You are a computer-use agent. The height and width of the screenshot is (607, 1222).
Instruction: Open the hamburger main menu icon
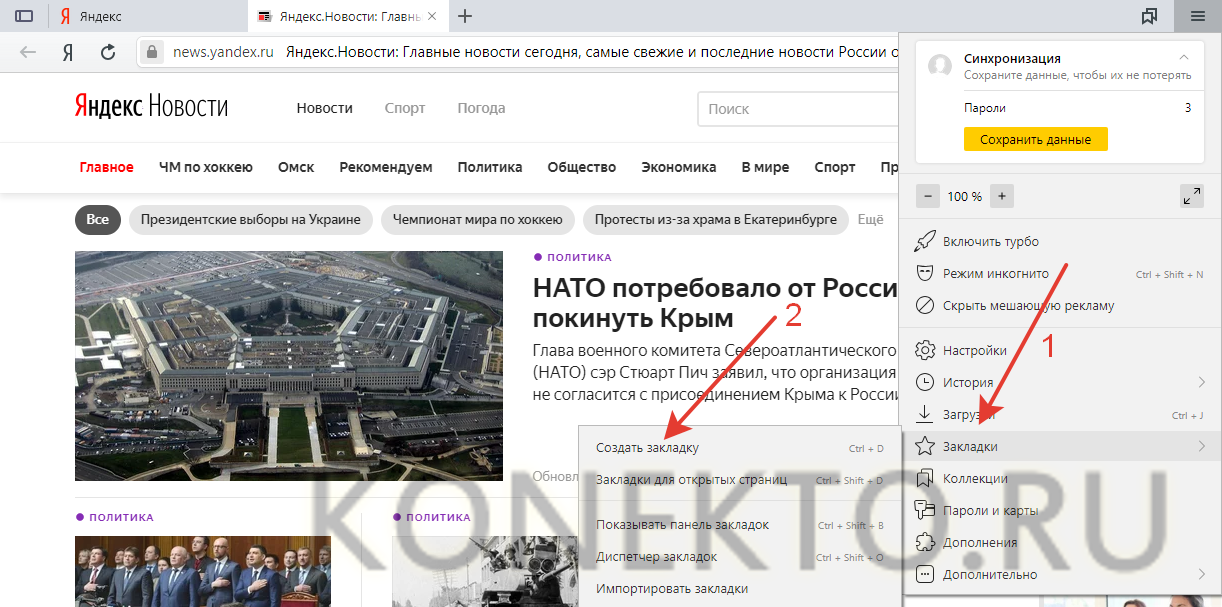[x=1197, y=16]
